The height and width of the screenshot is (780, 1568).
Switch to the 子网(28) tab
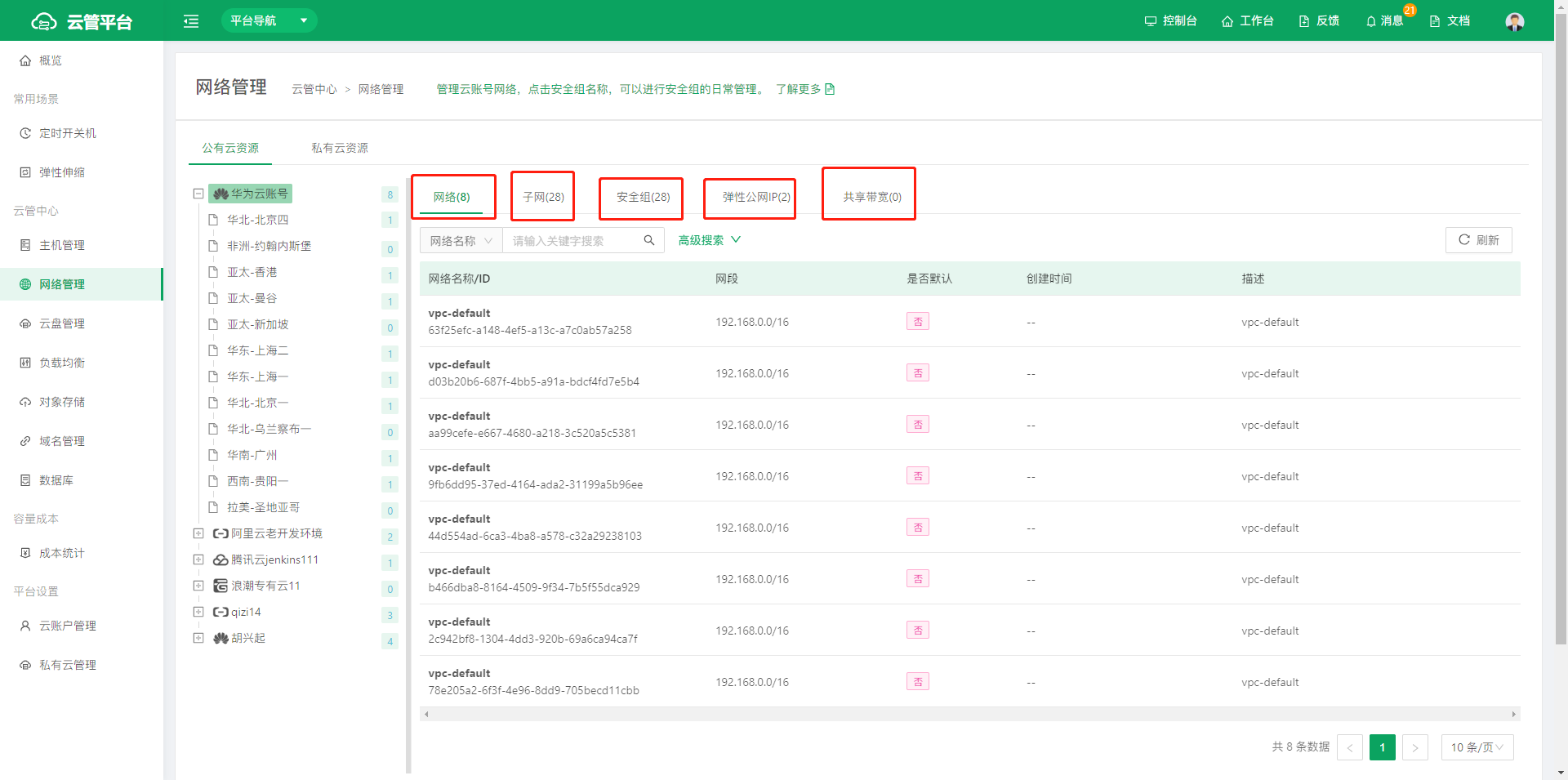tap(543, 197)
